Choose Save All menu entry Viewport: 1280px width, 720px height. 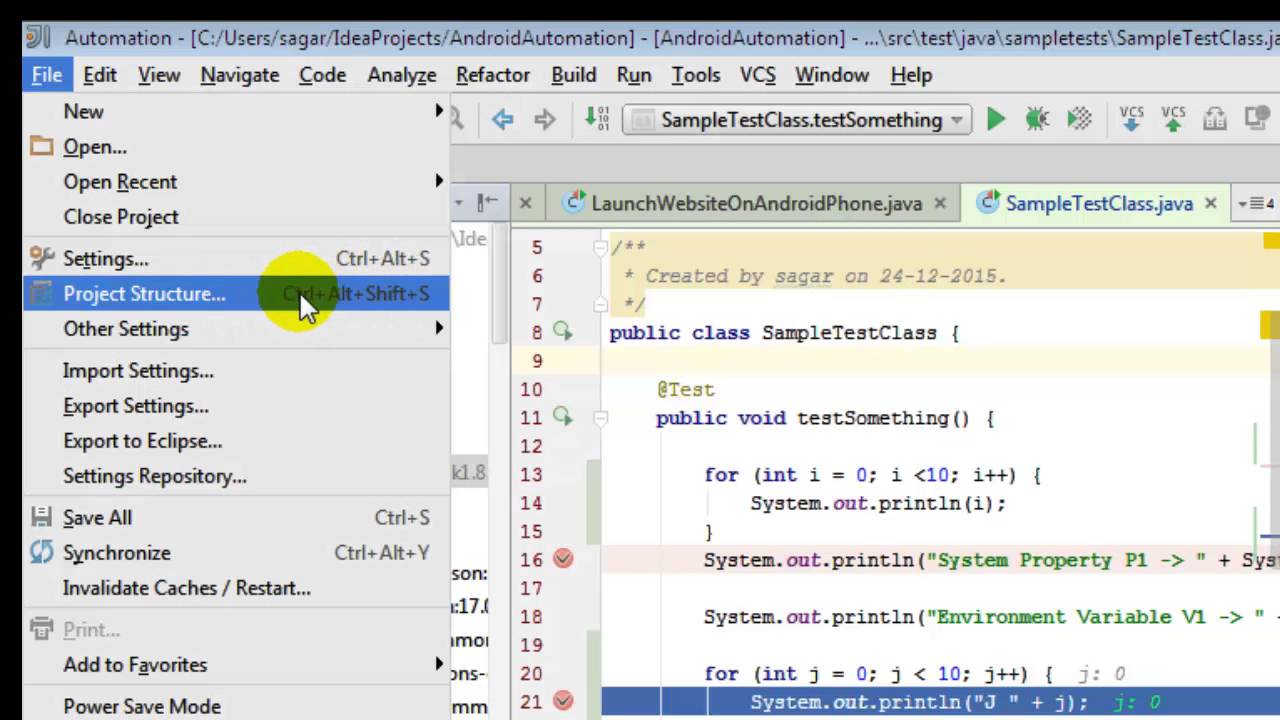pyautogui.click(x=236, y=517)
